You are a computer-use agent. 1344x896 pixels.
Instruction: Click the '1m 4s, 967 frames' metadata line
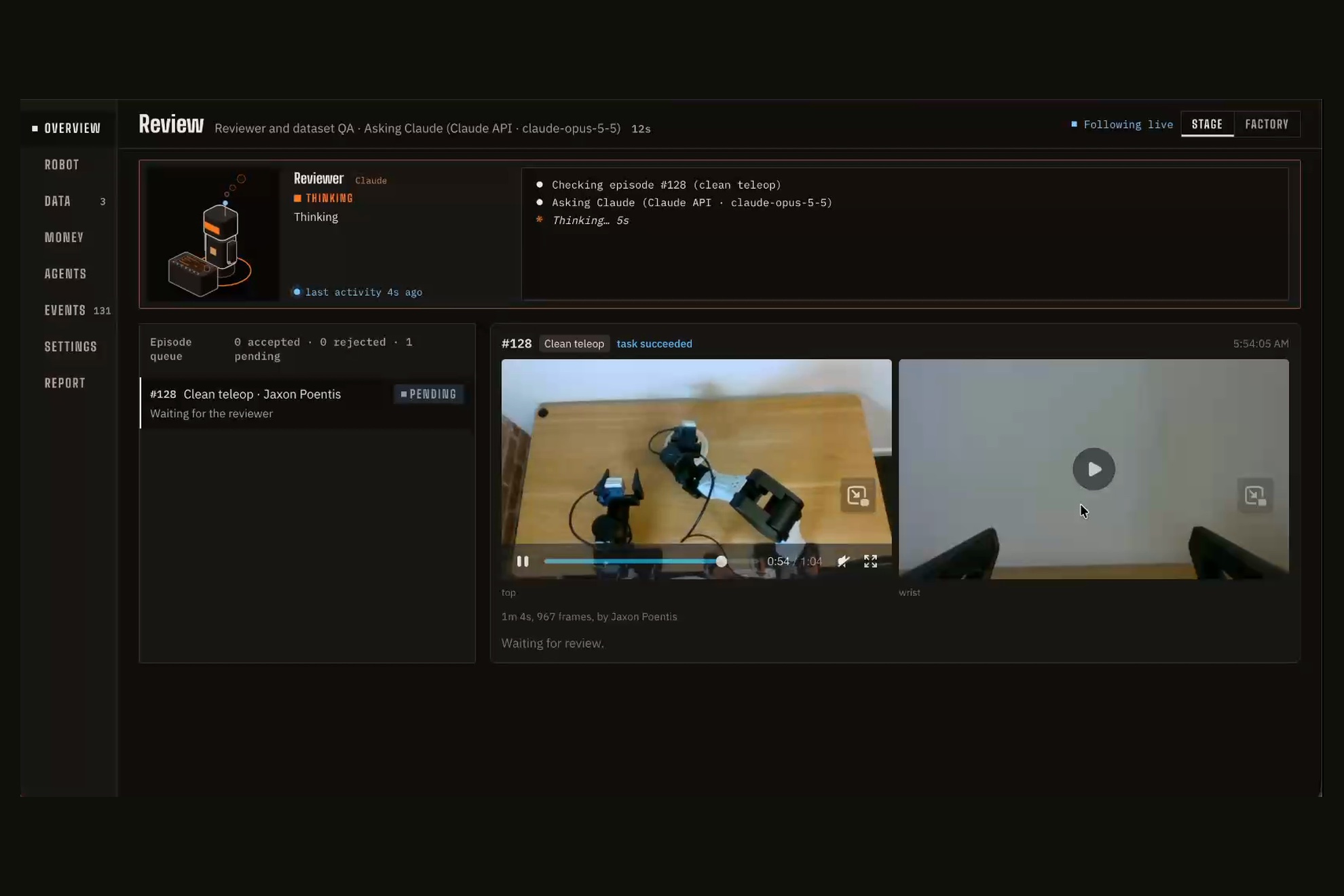[589, 616]
